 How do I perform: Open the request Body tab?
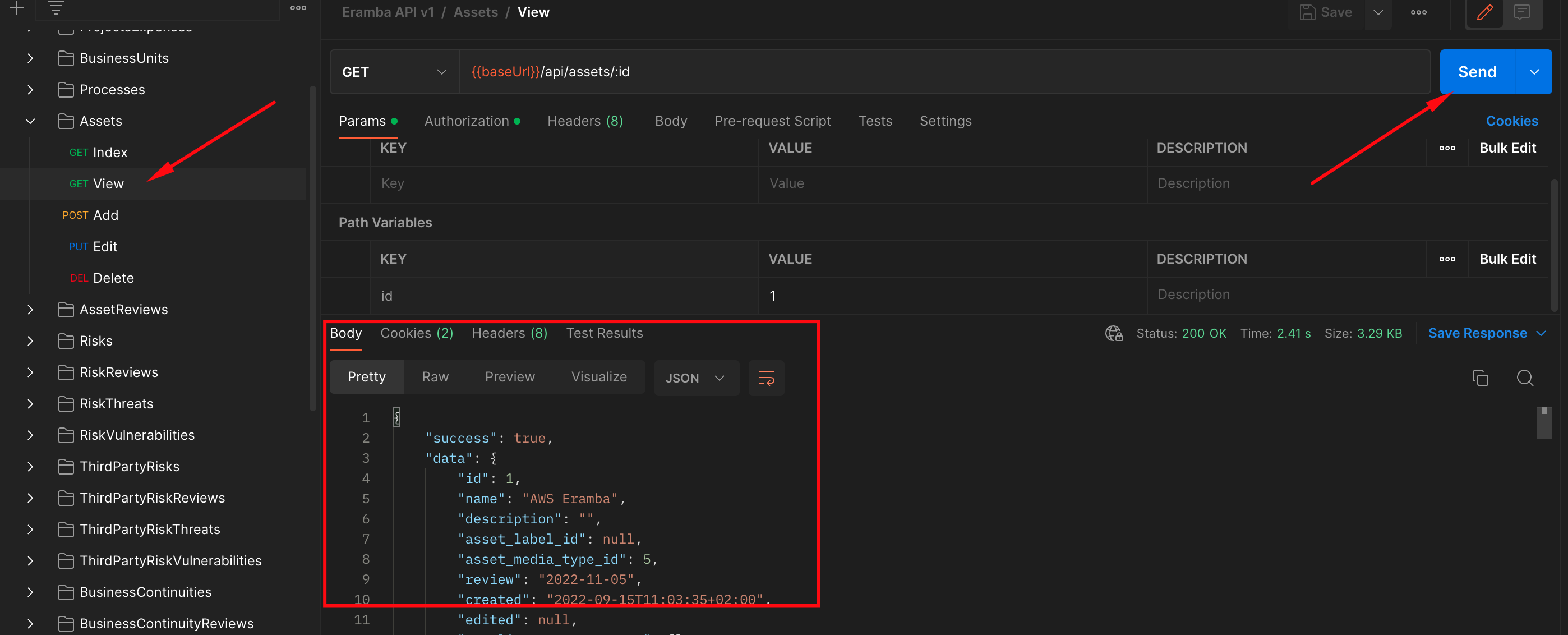click(671, 121)
